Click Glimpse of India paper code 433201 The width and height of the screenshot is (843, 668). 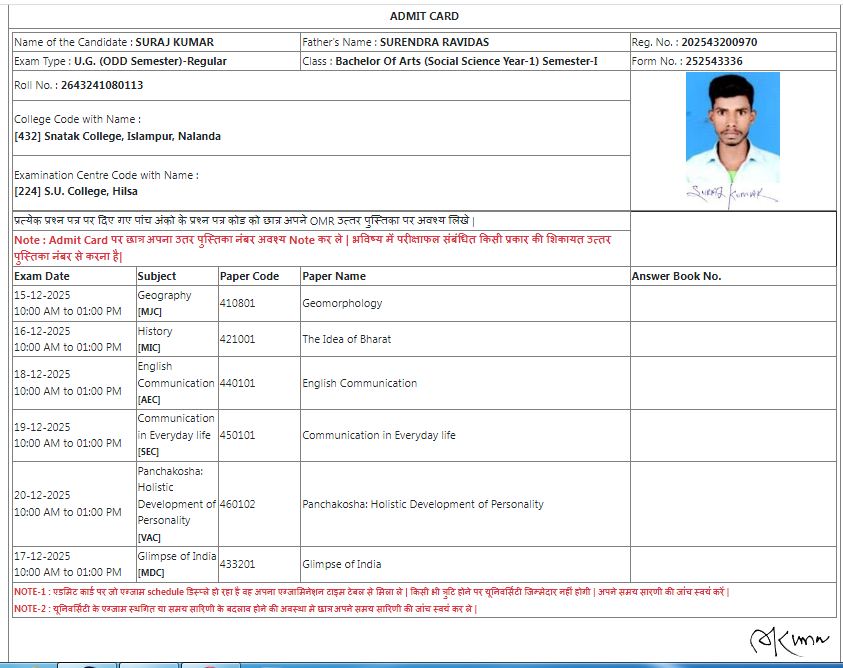tap(237, 565)
